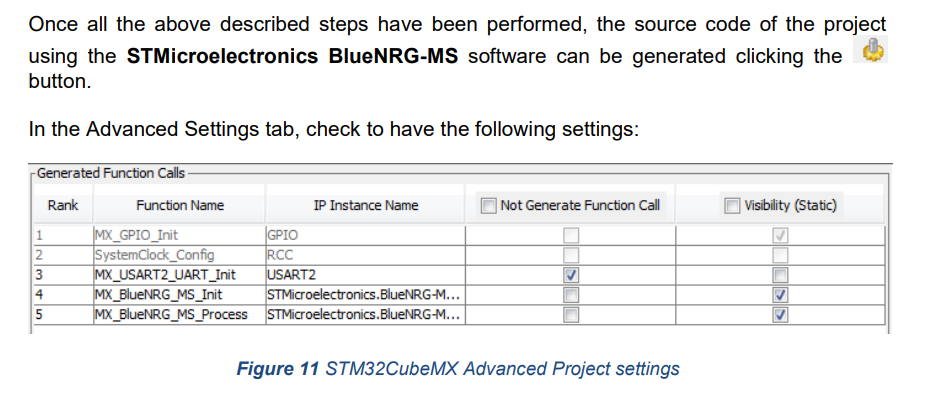935x407 pixels.
Task: Sort by the Rank column header
Action: tap(63, 206)
